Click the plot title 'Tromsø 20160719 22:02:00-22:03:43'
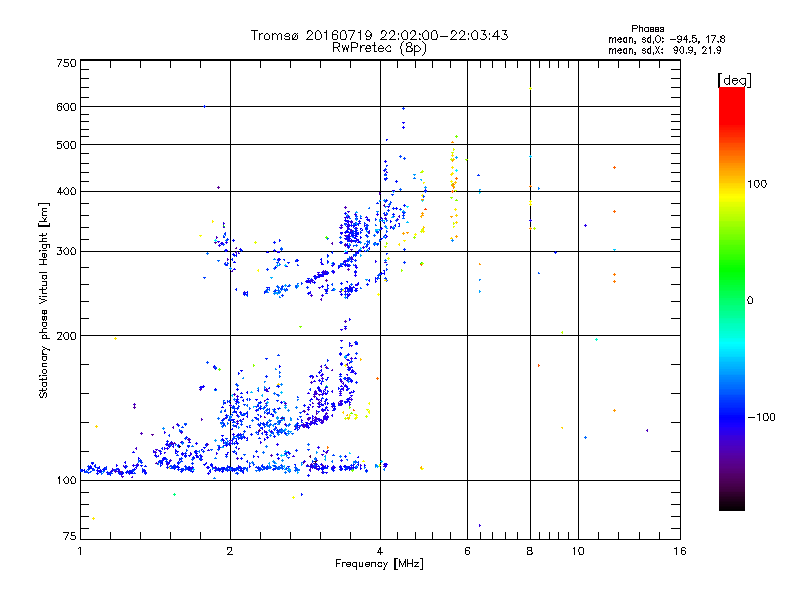The image size is (800, 600). (379, 35)
